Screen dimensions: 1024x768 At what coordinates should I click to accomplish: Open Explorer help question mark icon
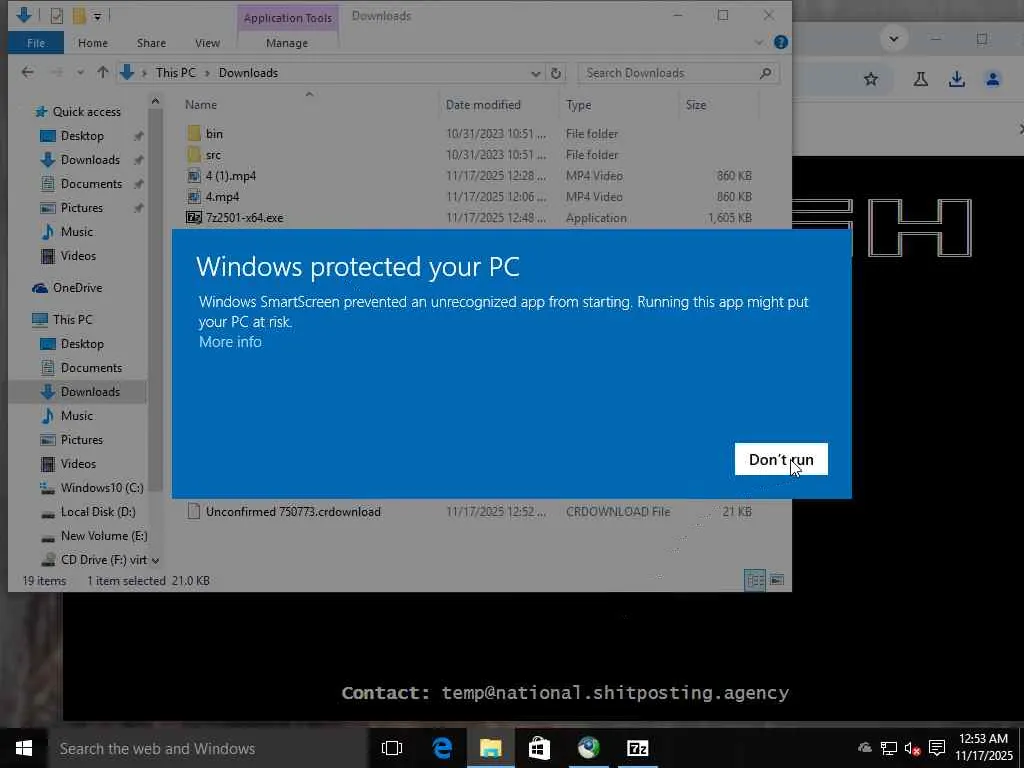[780, 42]
